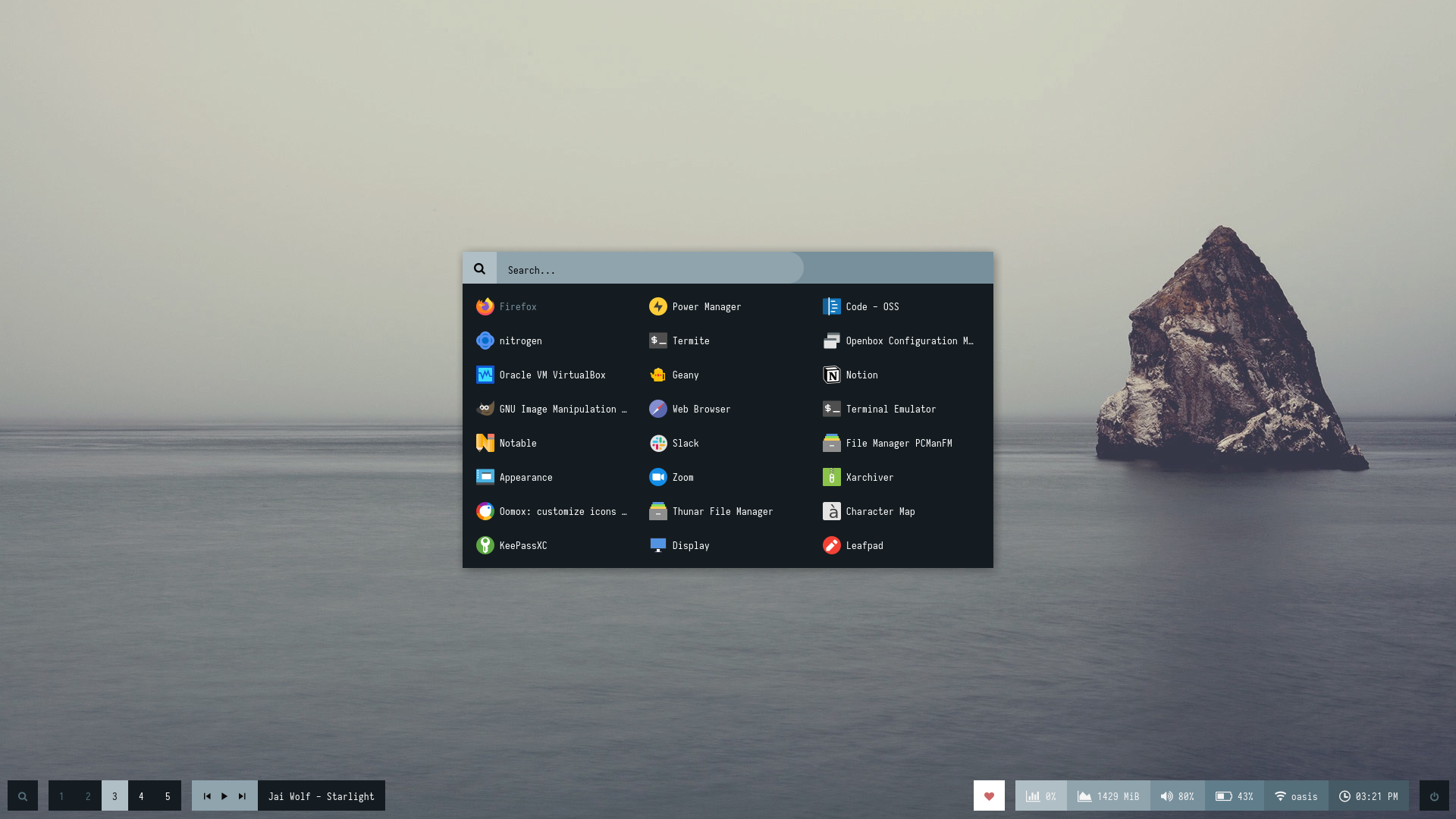The width and height of the screenshot is (1456, 819).
Task: Click the Search input field
Action: coord(649,269)
